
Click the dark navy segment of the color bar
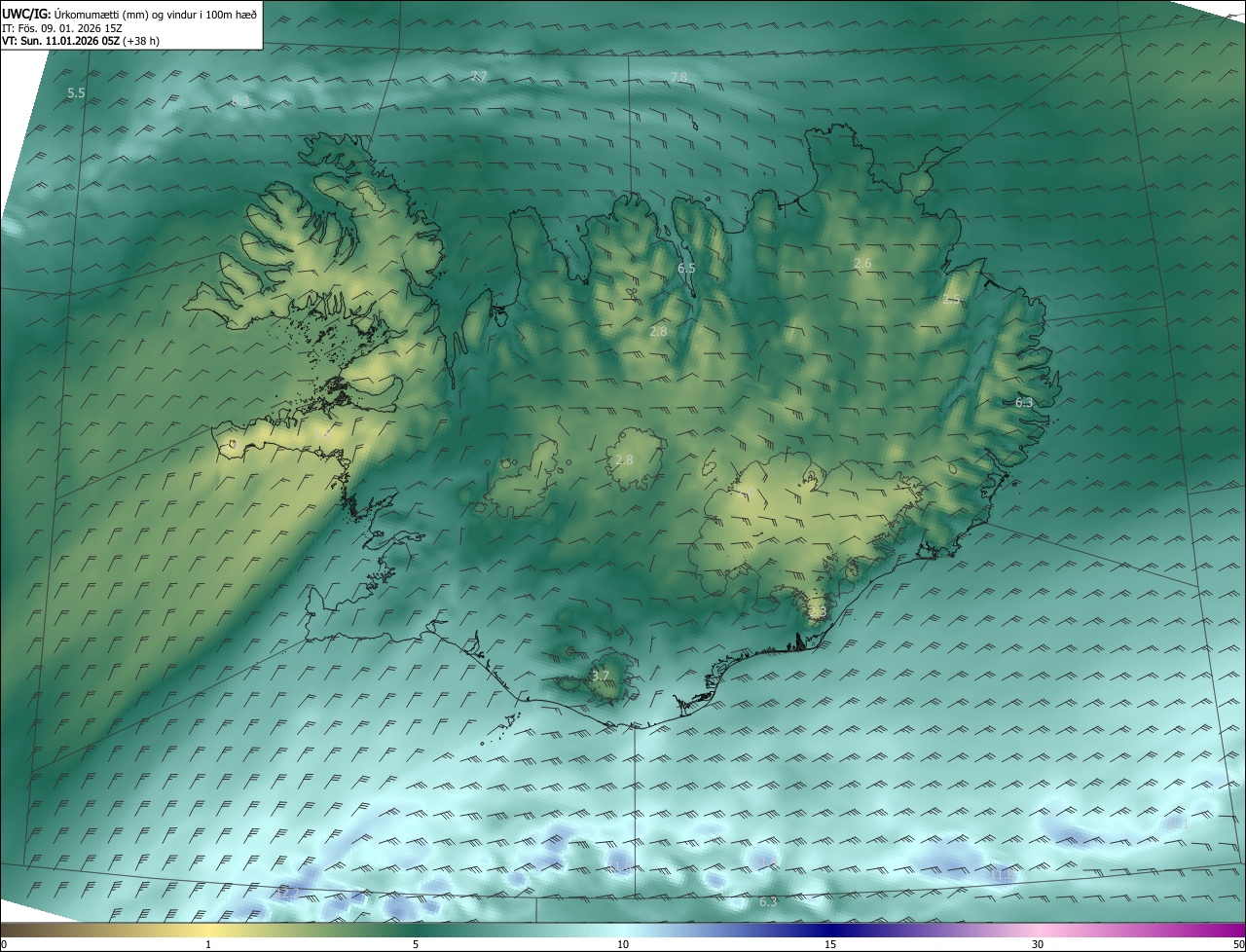[x=830, y=931]
